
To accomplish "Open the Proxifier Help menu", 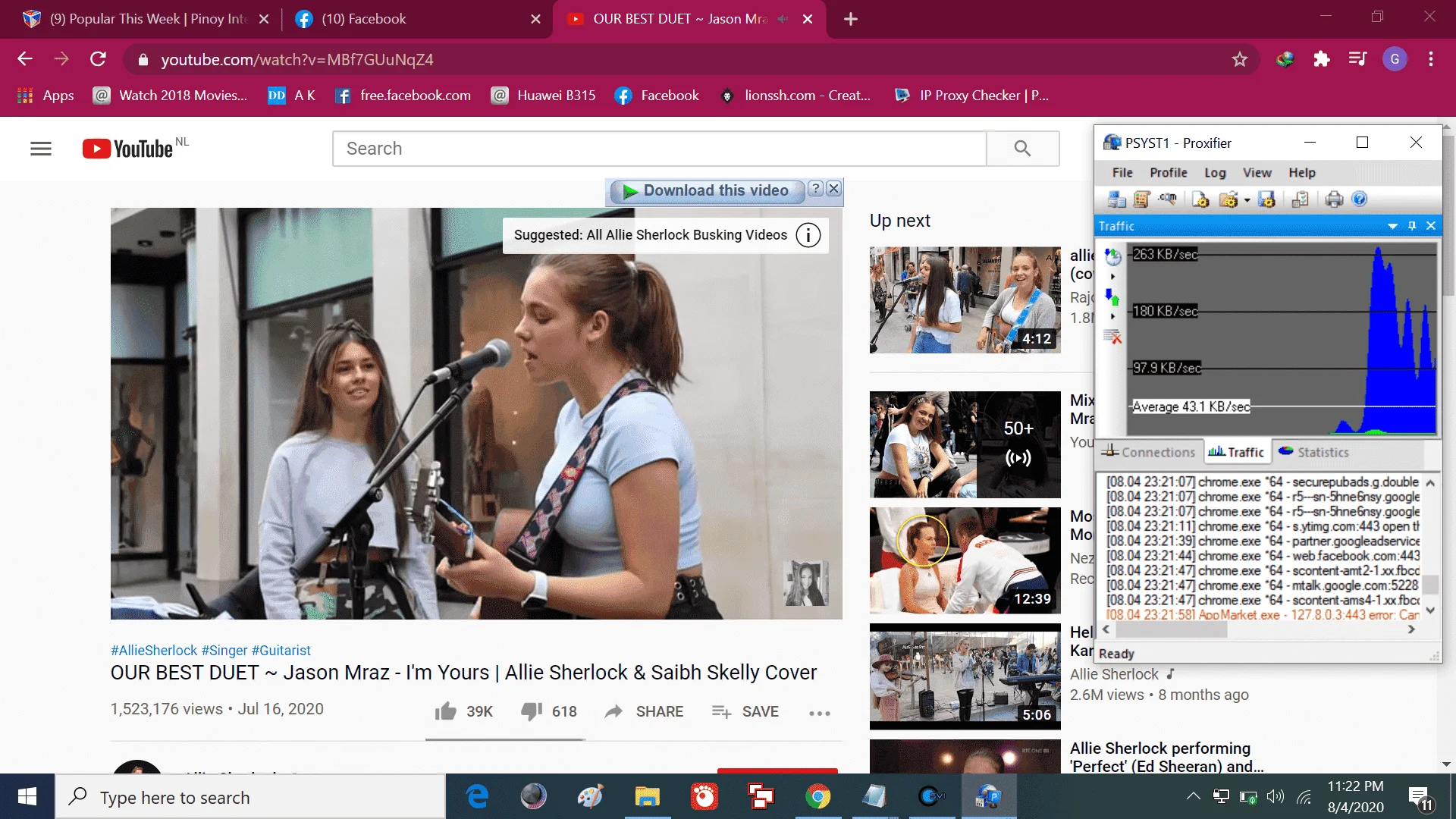I will coord(1302,173).
